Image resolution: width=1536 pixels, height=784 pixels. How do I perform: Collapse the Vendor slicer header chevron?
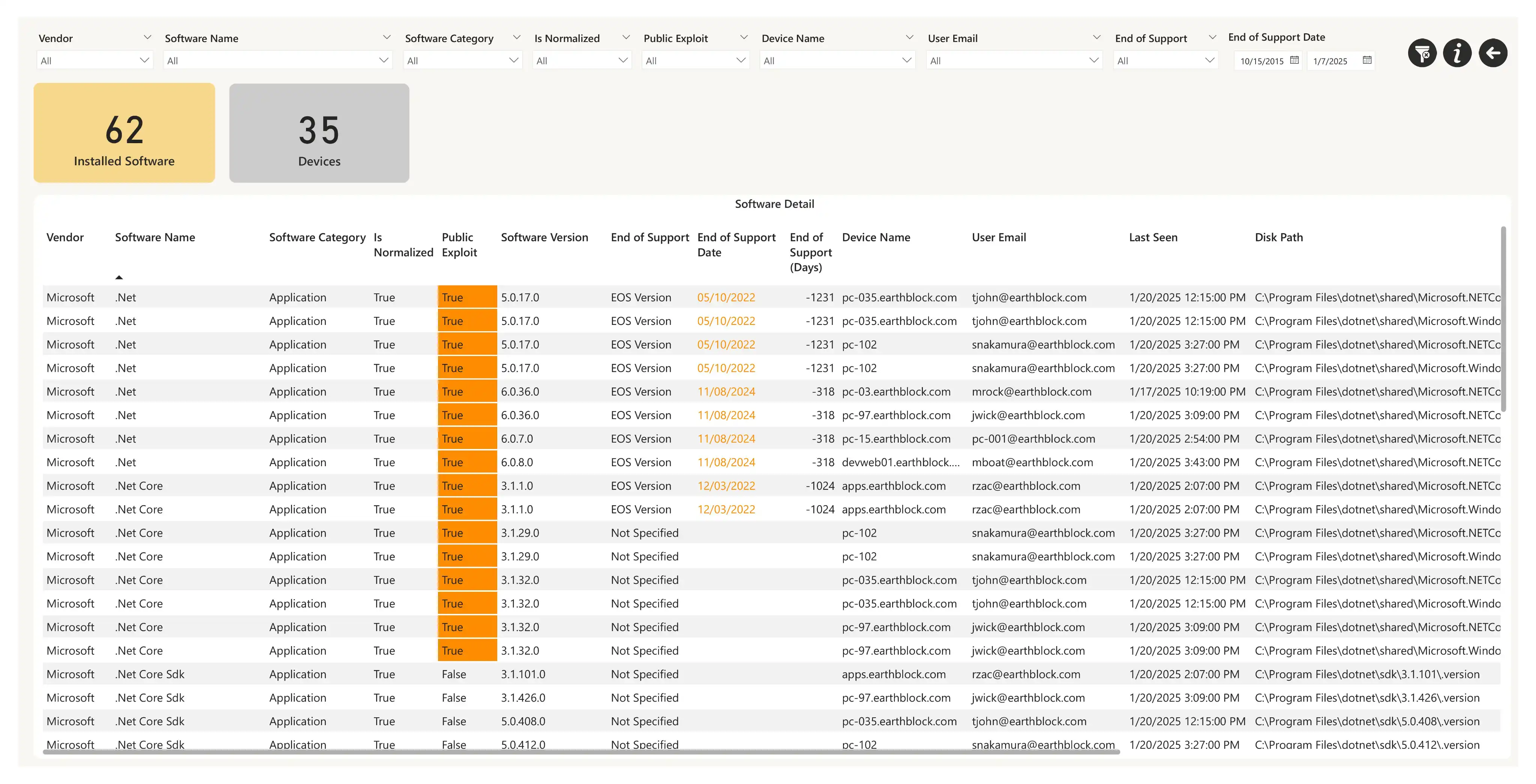(x=147, y=37)
